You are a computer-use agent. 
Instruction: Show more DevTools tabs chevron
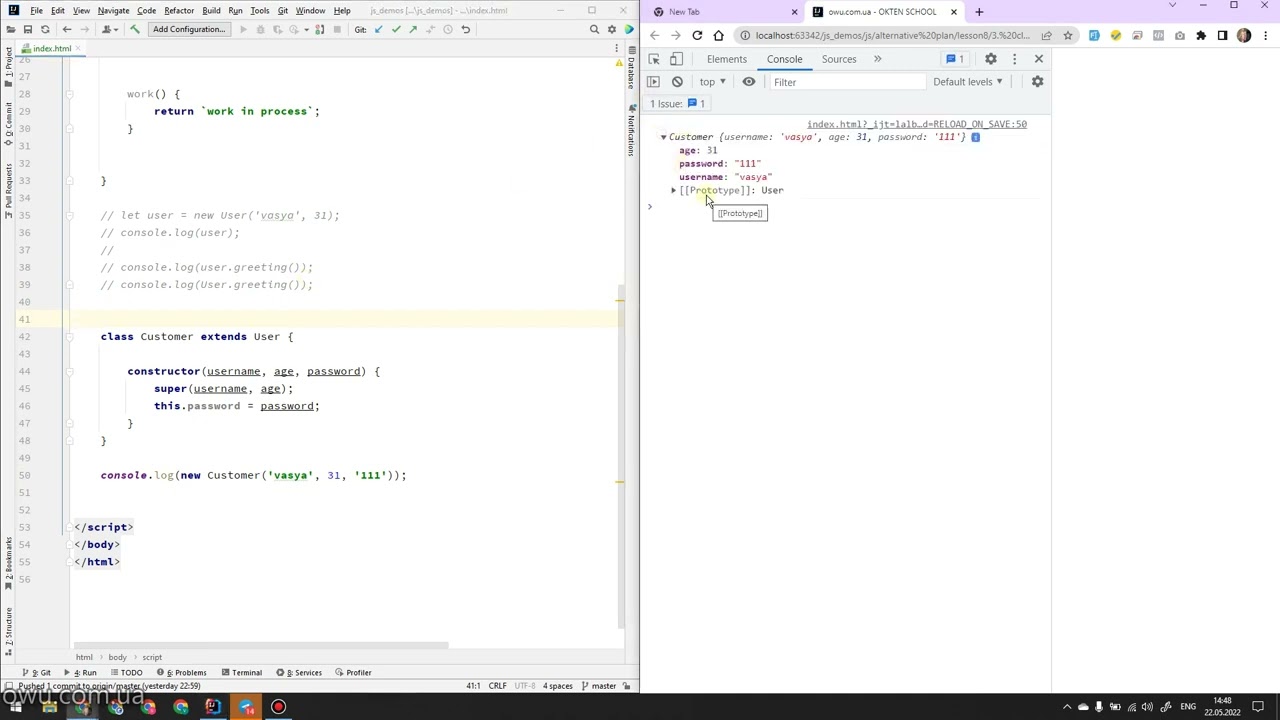[877, 59]
